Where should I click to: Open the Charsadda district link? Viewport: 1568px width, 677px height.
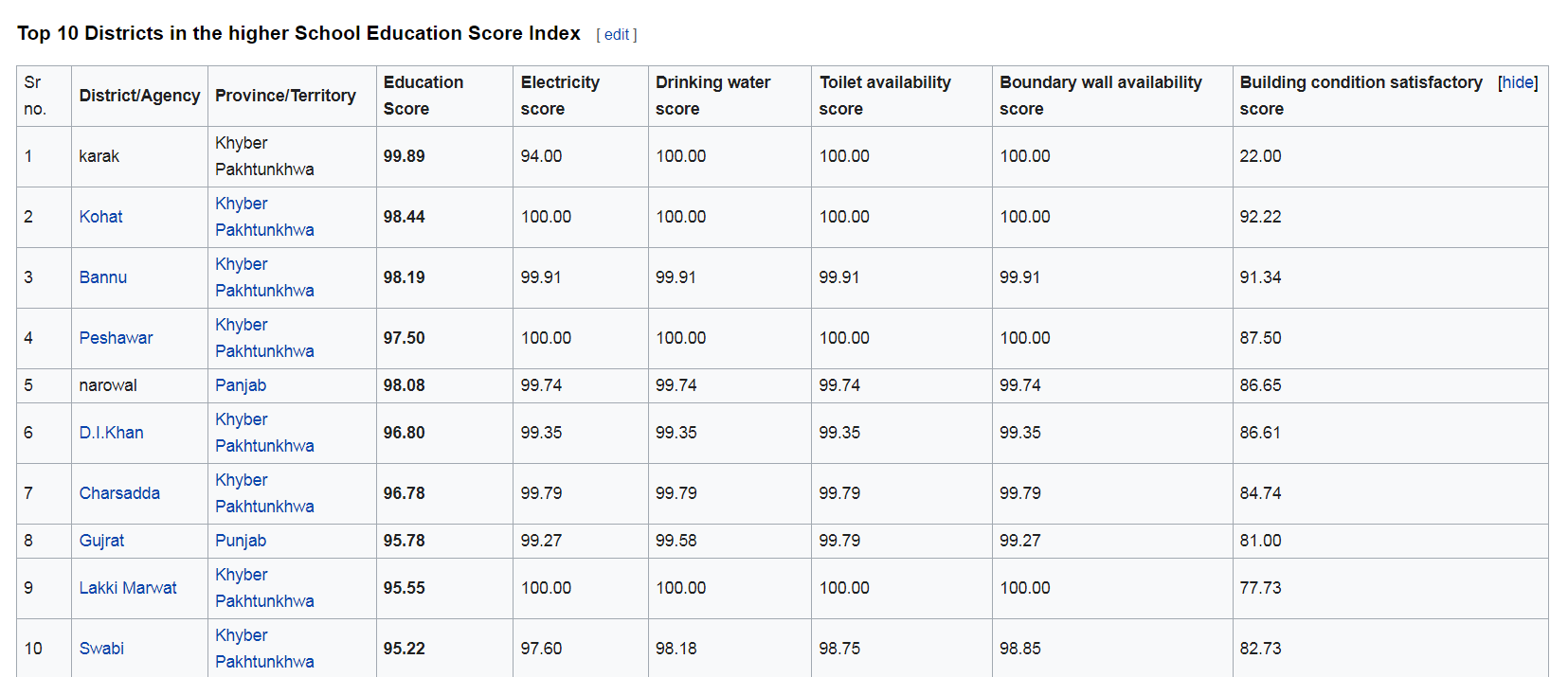(119, 493)
